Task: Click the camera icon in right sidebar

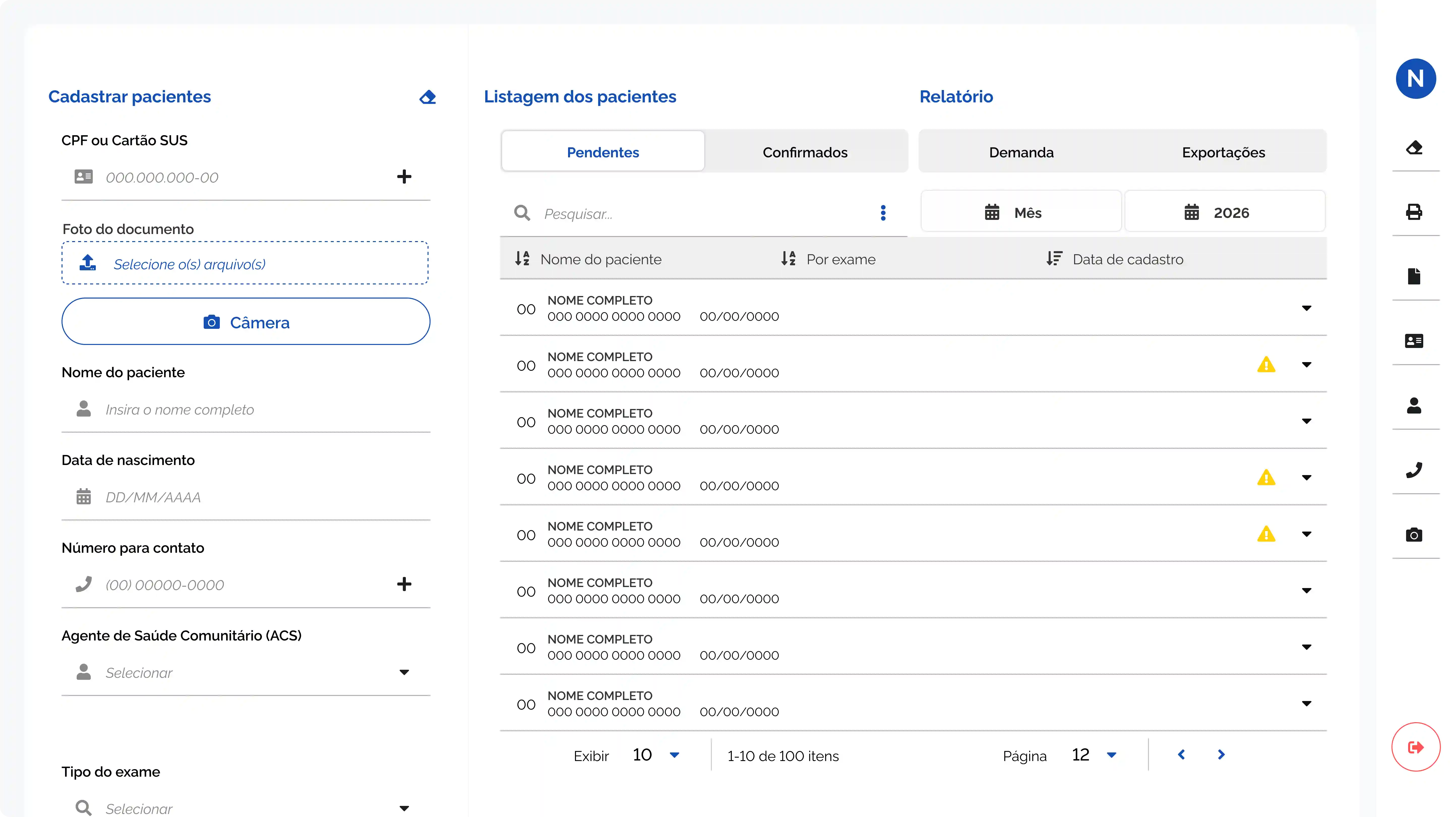Action: (x=1414, y=535)
